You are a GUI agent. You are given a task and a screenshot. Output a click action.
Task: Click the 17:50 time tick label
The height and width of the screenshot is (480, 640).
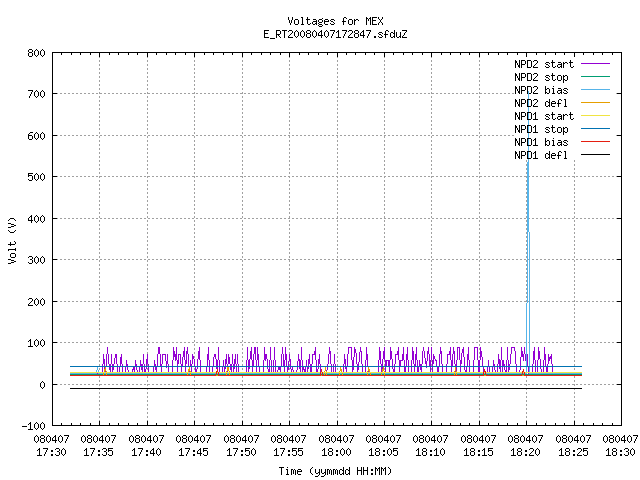pyautogui.click(x=241, y=453)
